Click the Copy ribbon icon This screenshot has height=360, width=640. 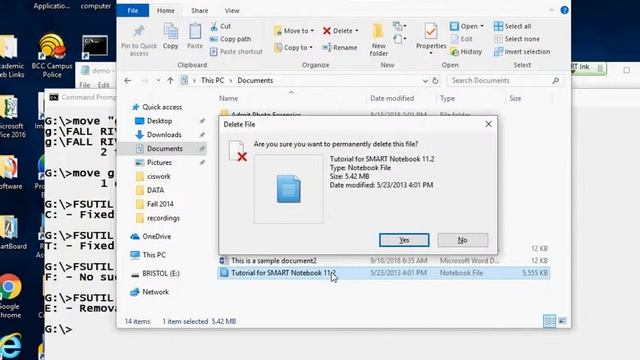pyautogui.click(x=171, y=36)
